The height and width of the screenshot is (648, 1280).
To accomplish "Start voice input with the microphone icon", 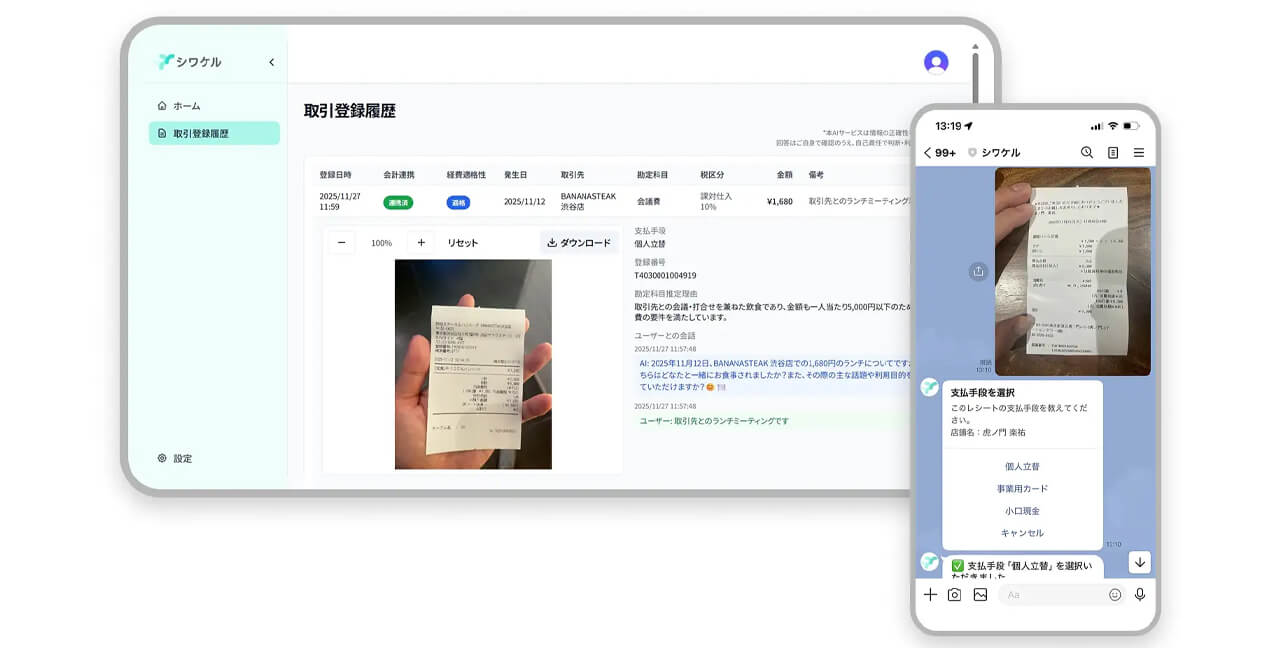I will (1140, 594).
